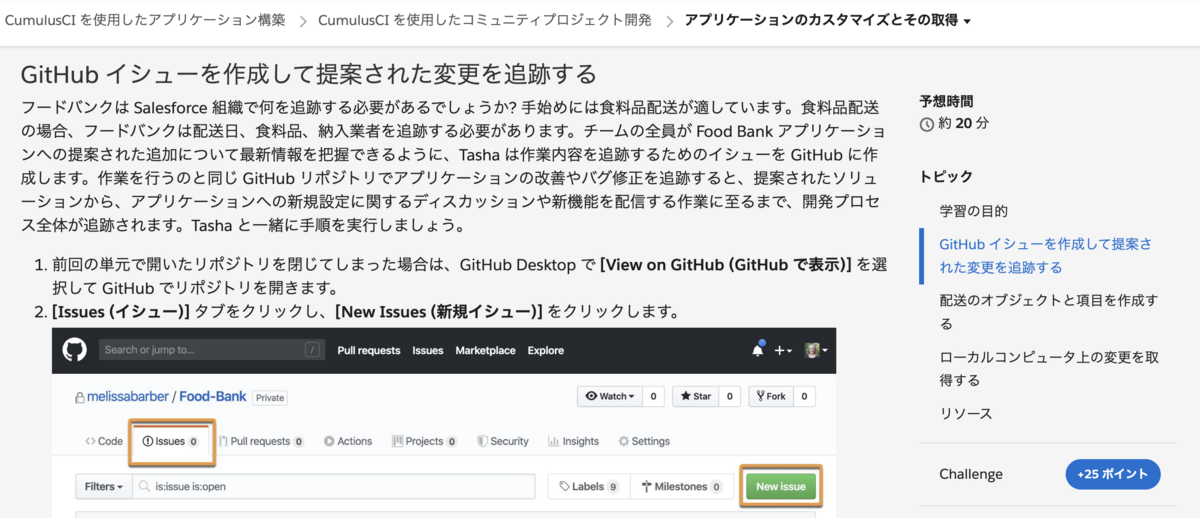Viewport: 1200px width, 518px height.
Task: Switch to the Actions tab
Action: point(348,441)
